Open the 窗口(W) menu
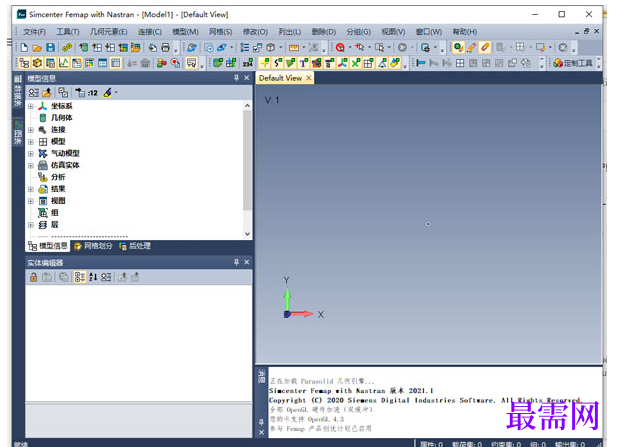 point(429,32)
